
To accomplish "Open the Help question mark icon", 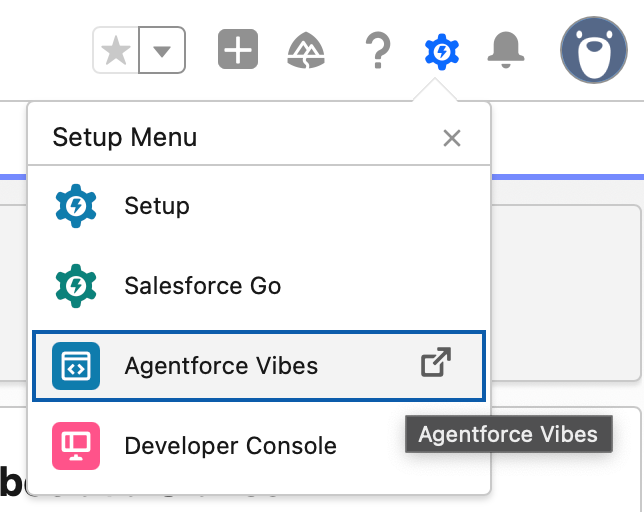I will click(378, 50).
